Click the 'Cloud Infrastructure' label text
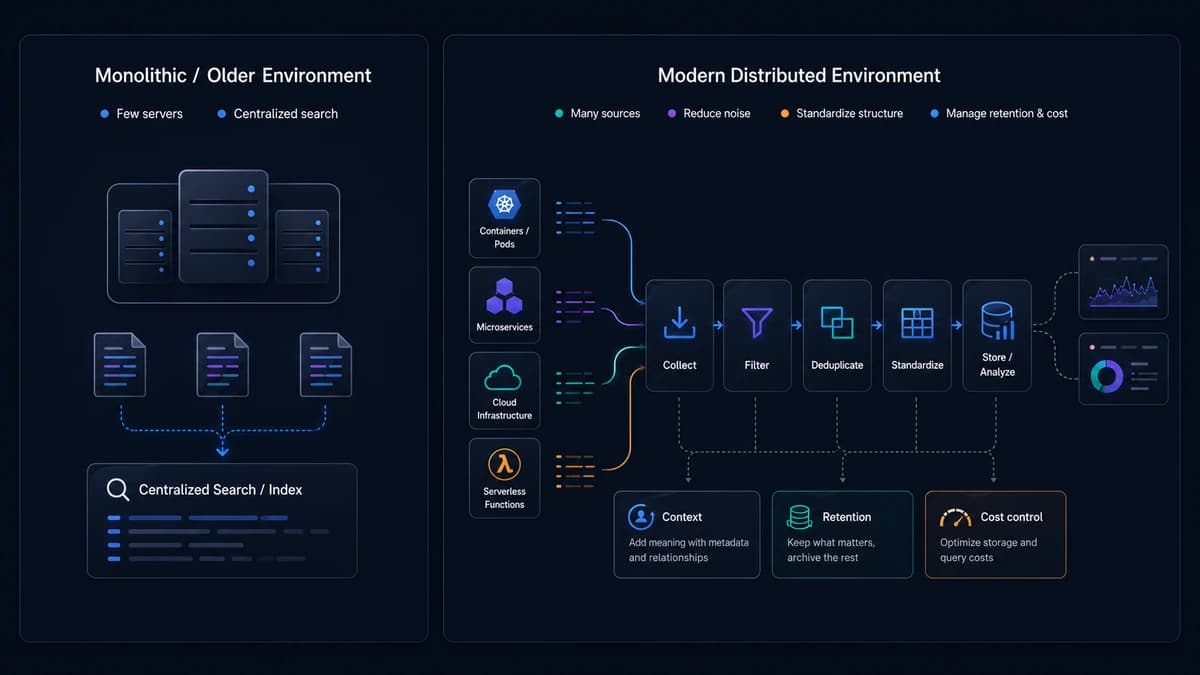This screenshot has height=675, width=1200. [x=504, y=408]
